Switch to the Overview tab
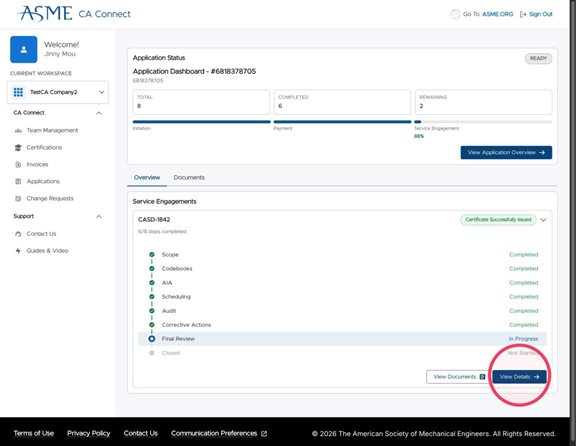The image size is (576, 446). (147, 177)
